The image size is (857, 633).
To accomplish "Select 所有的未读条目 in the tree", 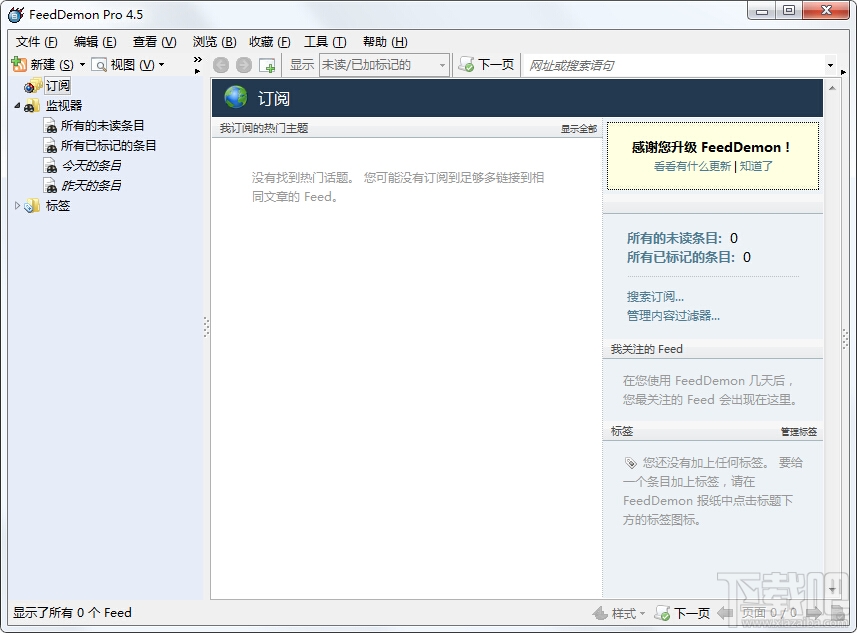I will (x=102, y=126).
